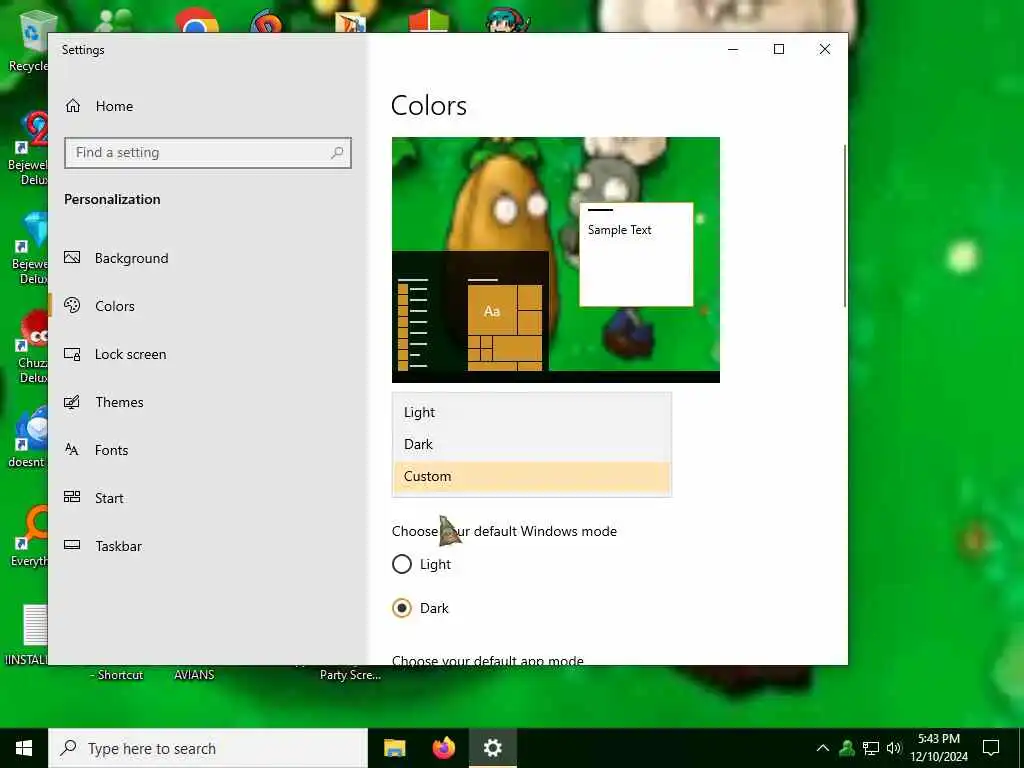Open File Explorer from the taskbar

[394, 748]
